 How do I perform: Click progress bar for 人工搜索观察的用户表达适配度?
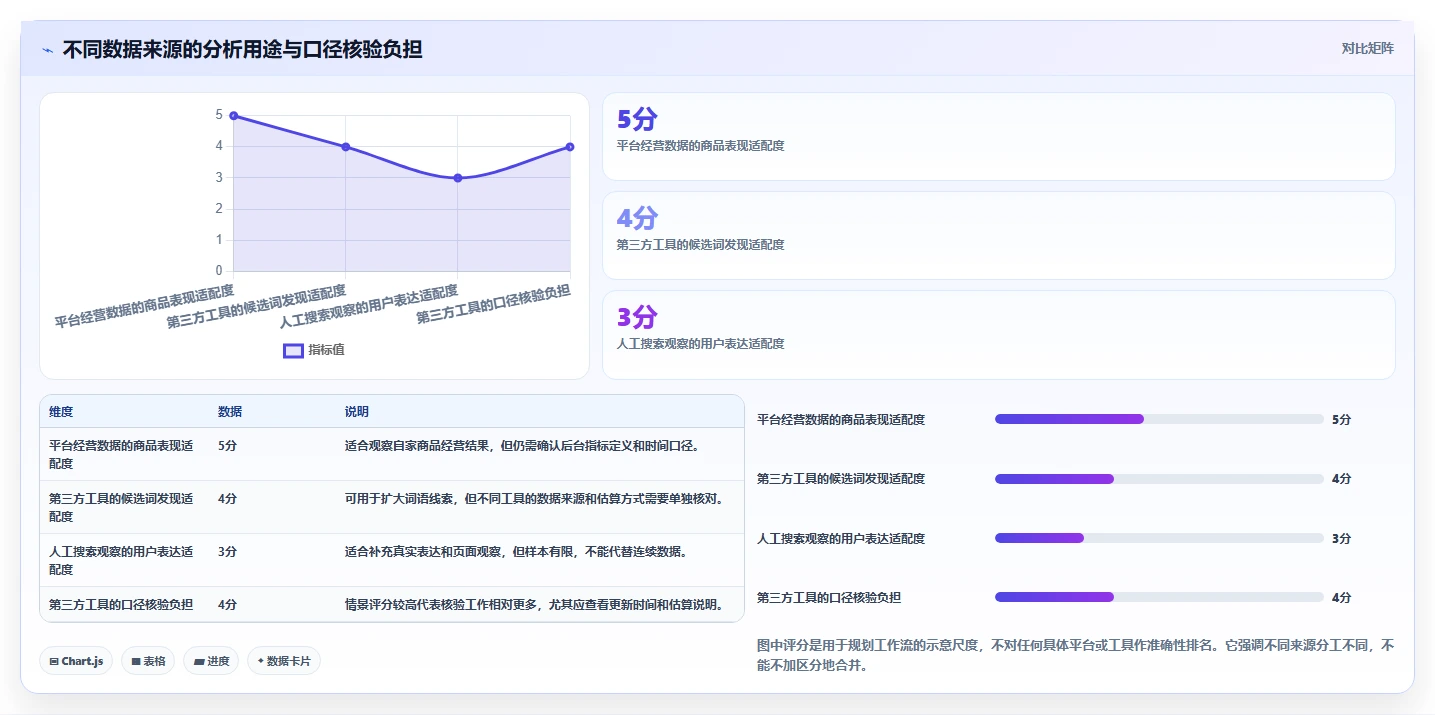point(1159,538)
